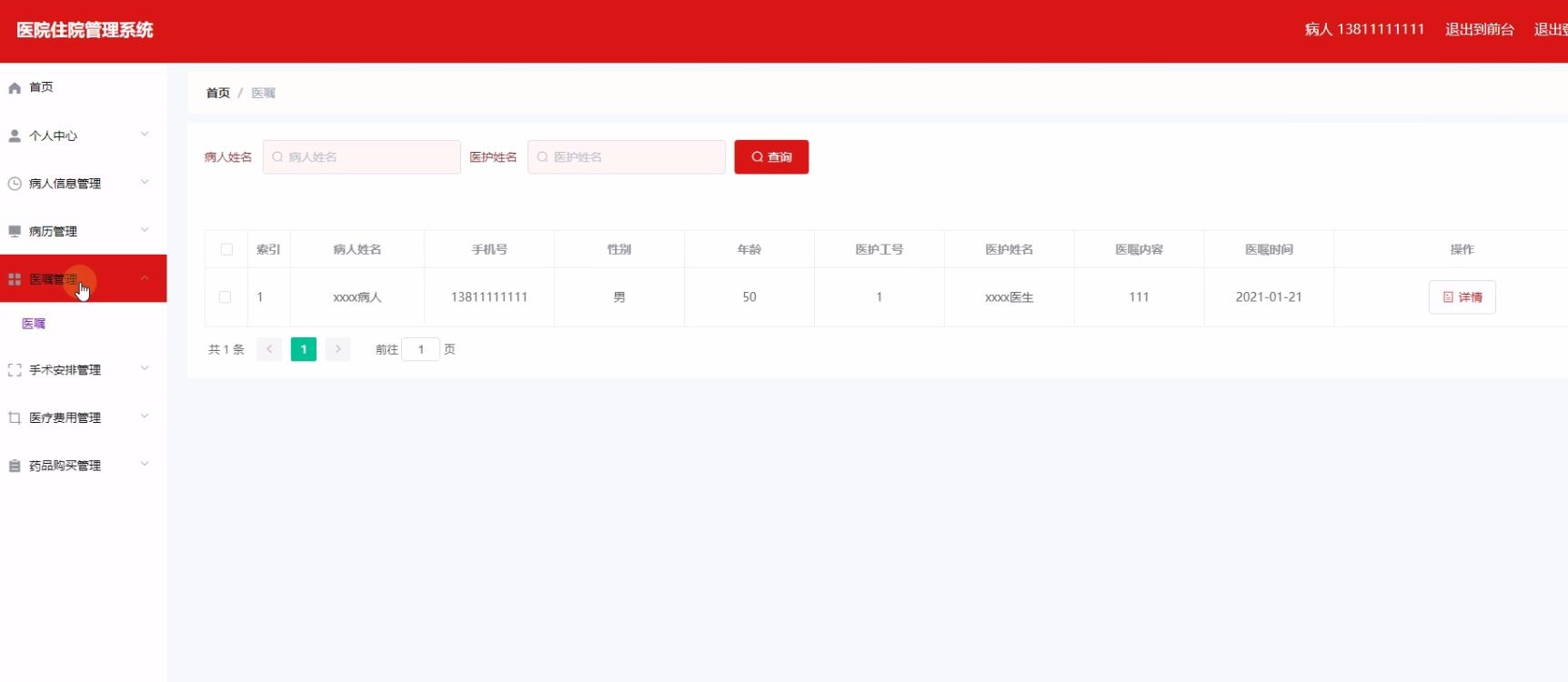The image size is (1568, 682).
Task: Click the 病人姓名 column header
Action: click(x=357, y=249)
